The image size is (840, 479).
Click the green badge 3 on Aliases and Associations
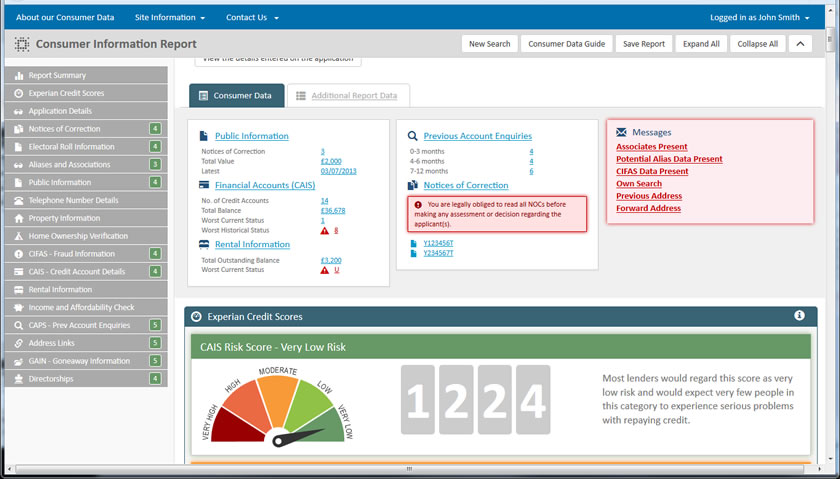155,164
